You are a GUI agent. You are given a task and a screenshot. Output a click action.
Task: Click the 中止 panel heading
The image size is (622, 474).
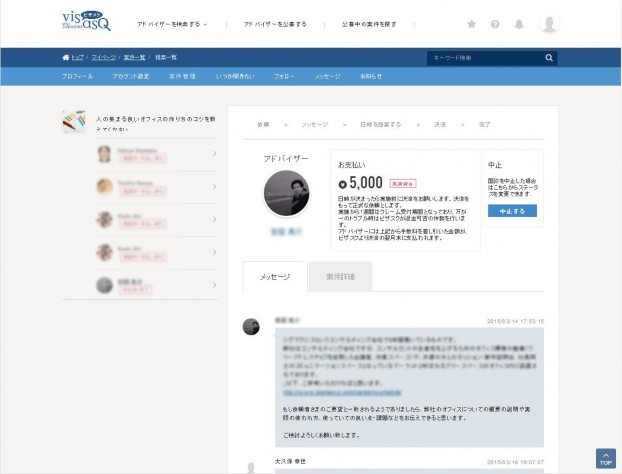point(495,165)
